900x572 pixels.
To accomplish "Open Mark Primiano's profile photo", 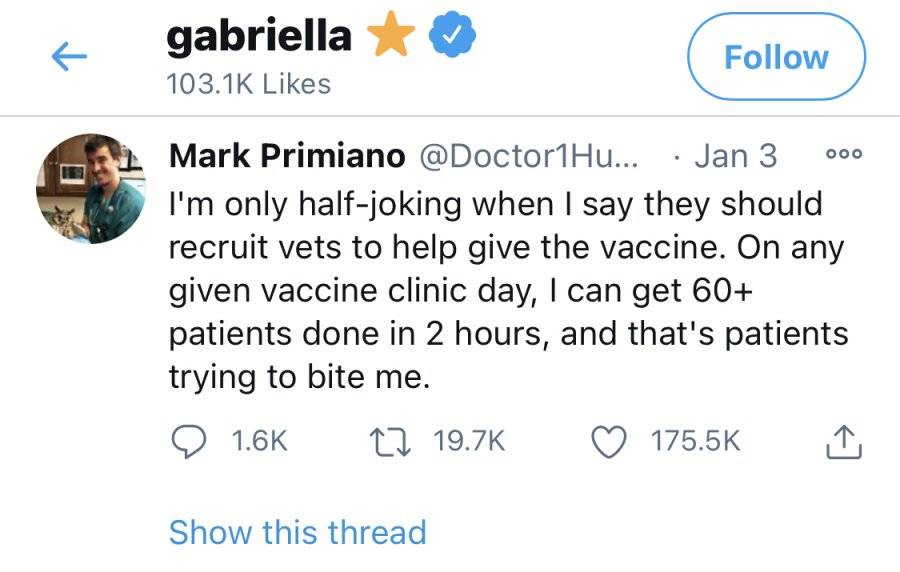I will coord(91,189).
